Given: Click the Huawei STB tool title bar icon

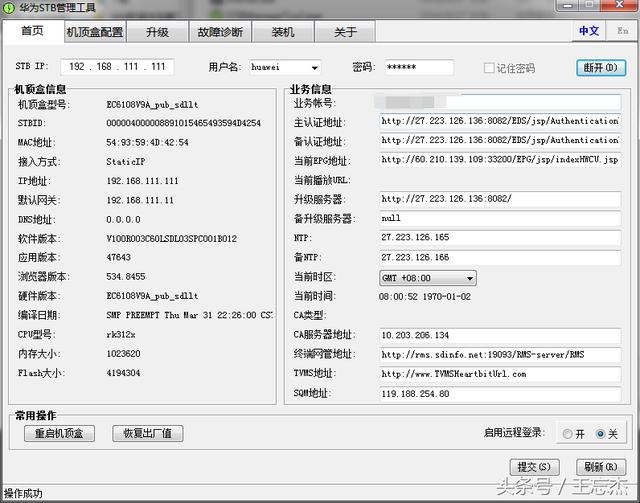Looking at the screenshot, I should click(9, 7).
